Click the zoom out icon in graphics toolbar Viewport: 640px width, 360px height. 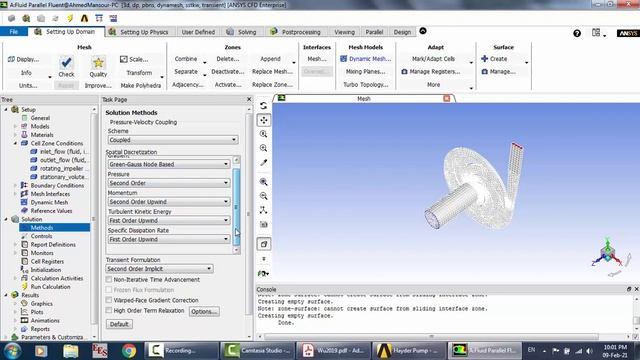point(263,196)
